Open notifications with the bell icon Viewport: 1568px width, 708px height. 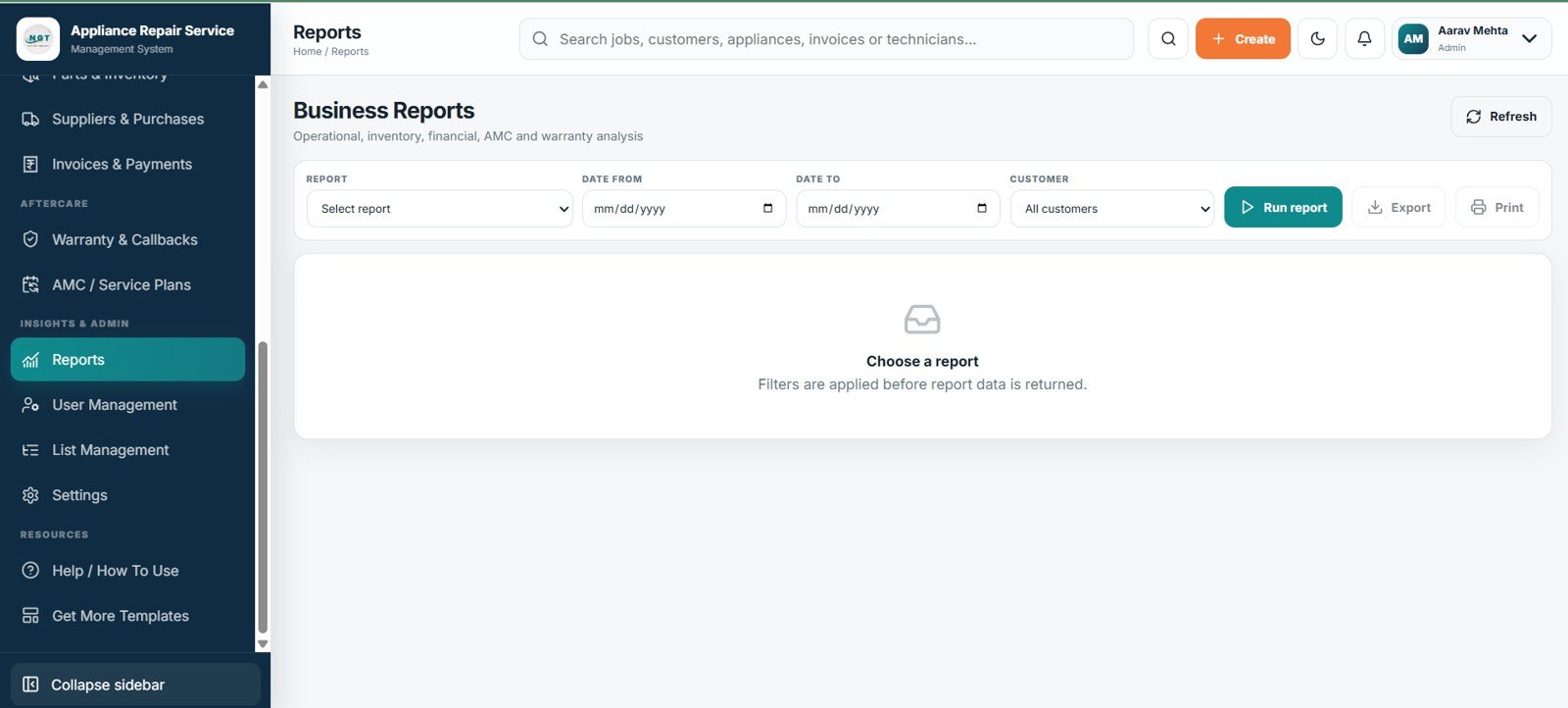1364,39
